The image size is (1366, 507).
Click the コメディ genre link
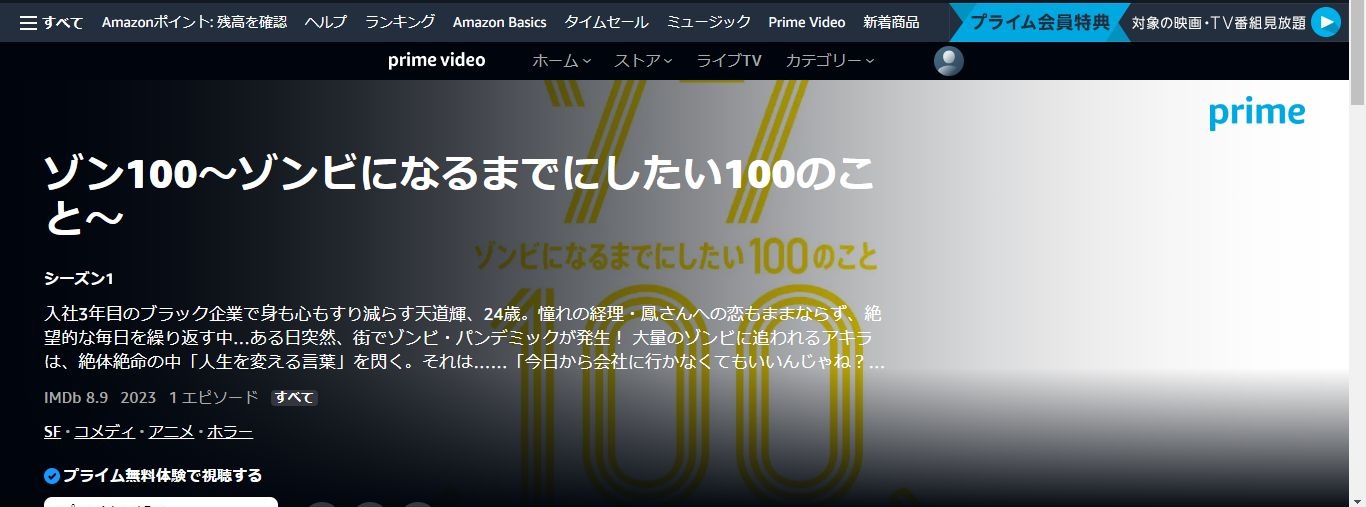(105, 432)
